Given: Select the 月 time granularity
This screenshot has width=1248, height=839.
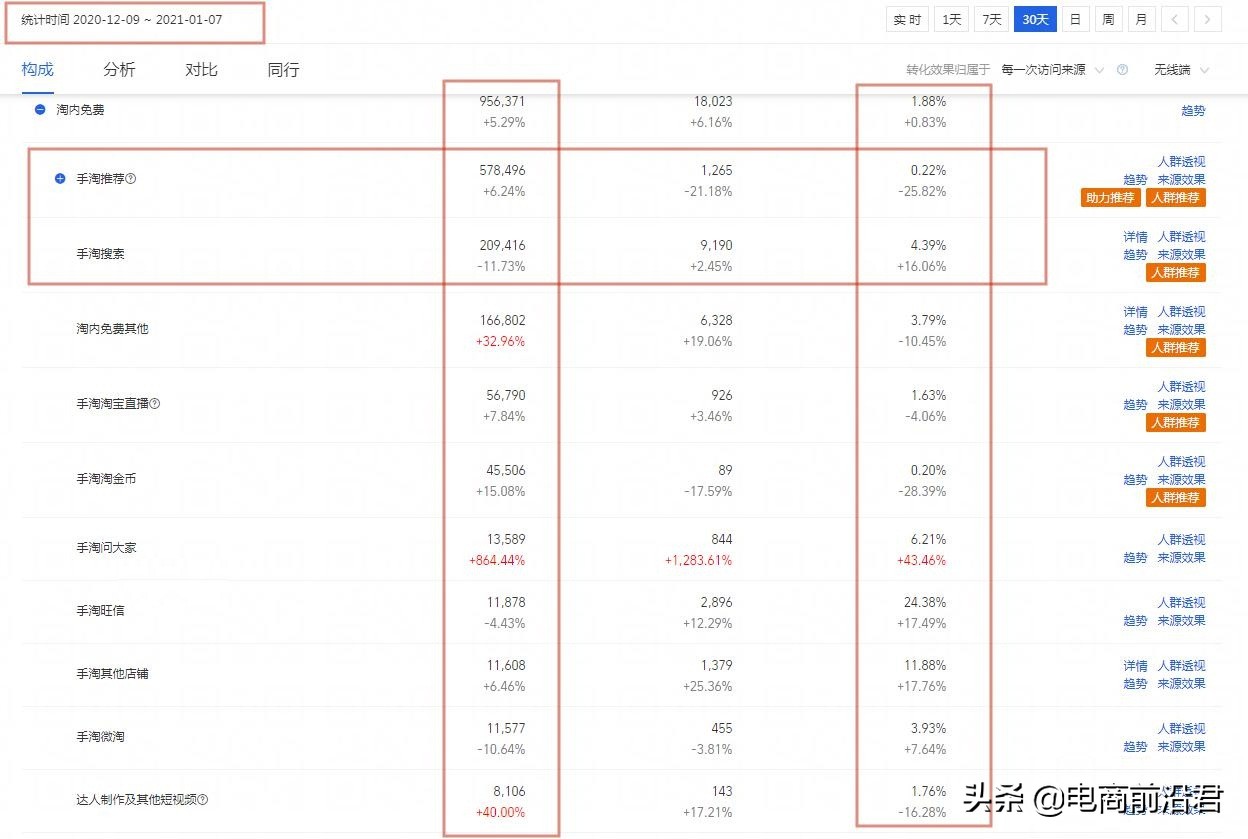Looking at the screenshot, I should pos(1141,20).
